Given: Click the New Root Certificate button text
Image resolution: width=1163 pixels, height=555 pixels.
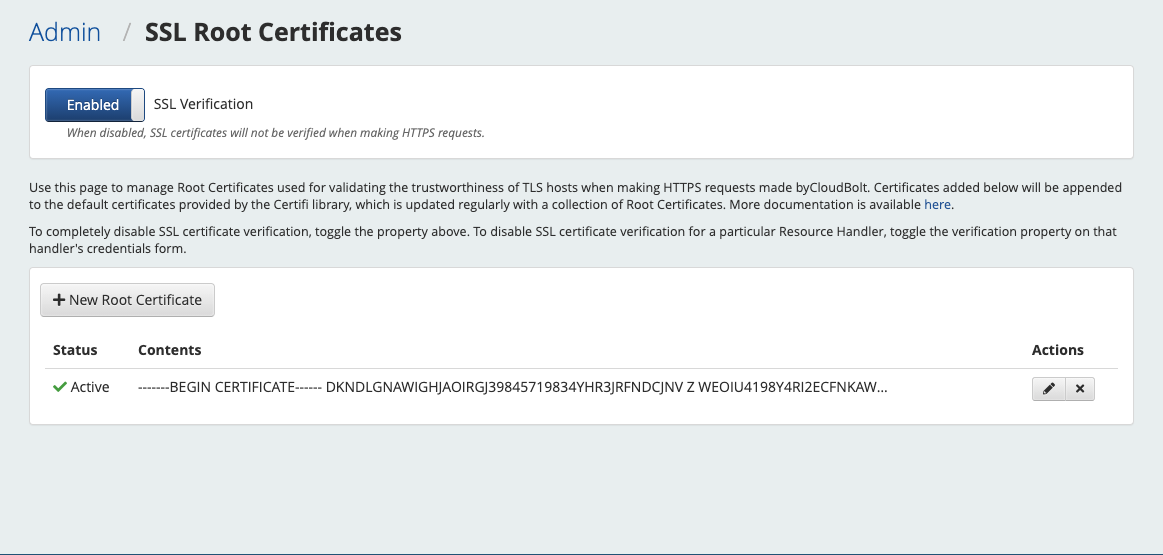Looking at the screenshot, I should (135, 300).
